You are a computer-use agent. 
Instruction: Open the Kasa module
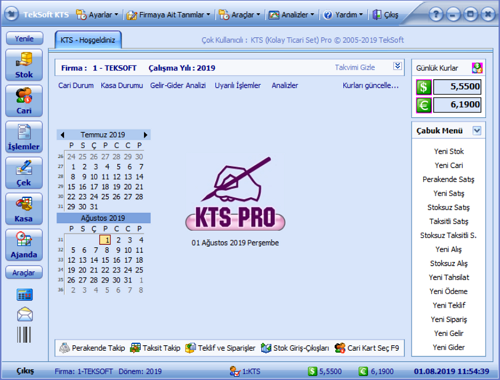pyautogui.click(x=24, y=209)
